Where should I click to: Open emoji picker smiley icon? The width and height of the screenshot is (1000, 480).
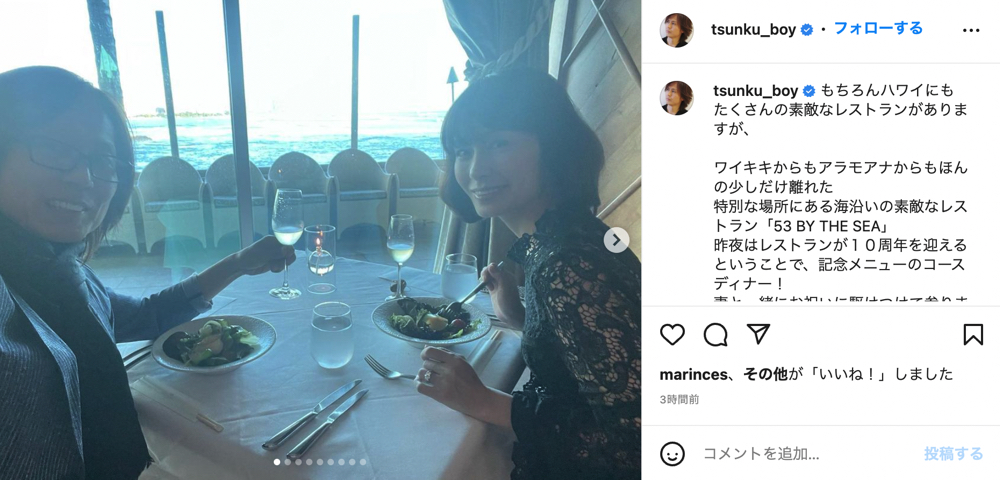pyautogui.click(x=672, y=454)
